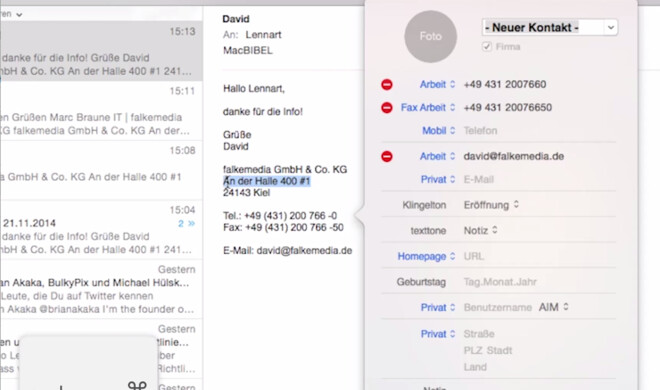
Task: Click the Fax: +49 (431) 200 766 -50 line
Action: pyautogui.click(x=283, y=228)
